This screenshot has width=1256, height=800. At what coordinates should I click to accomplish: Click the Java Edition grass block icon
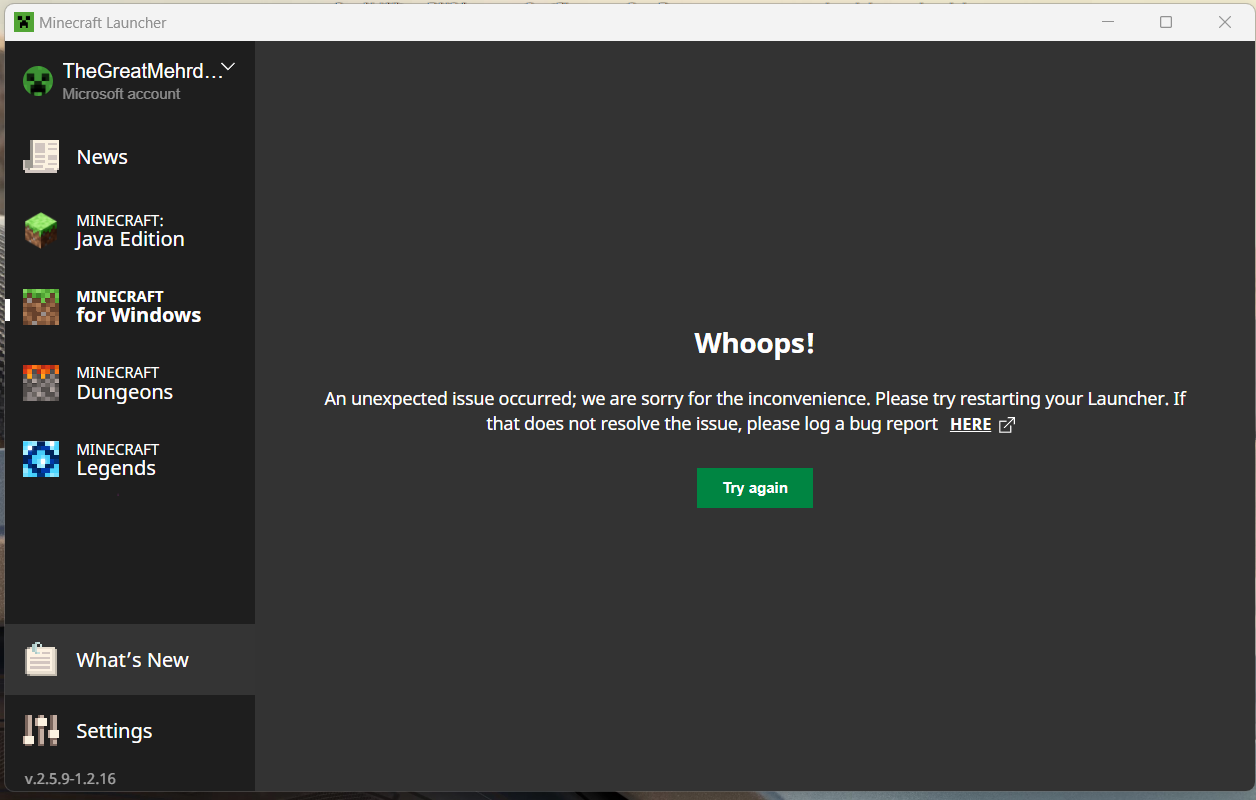click(41, 231)
